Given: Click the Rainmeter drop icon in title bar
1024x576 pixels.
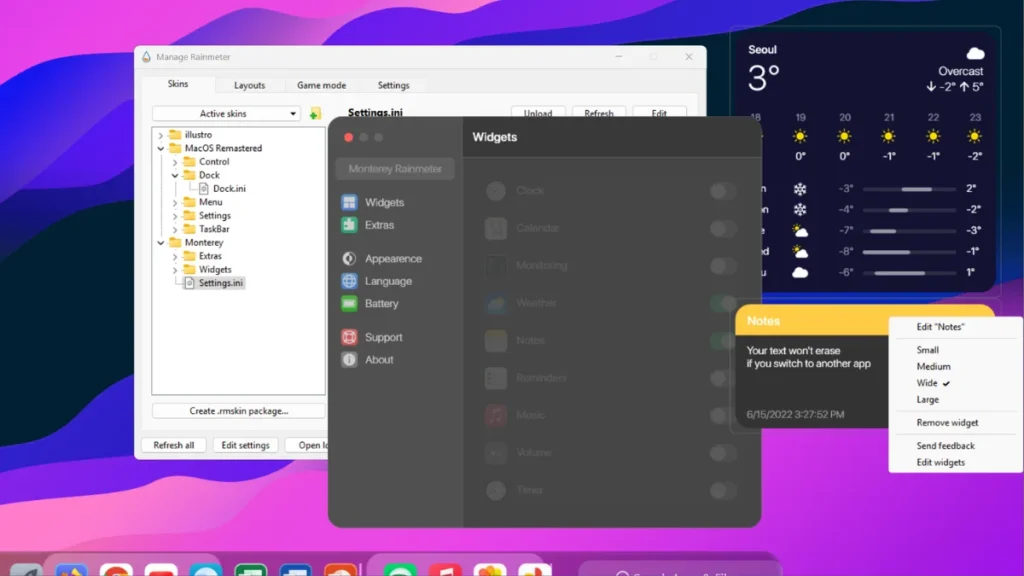Looking at the screenshot, I should click(146, 57).
